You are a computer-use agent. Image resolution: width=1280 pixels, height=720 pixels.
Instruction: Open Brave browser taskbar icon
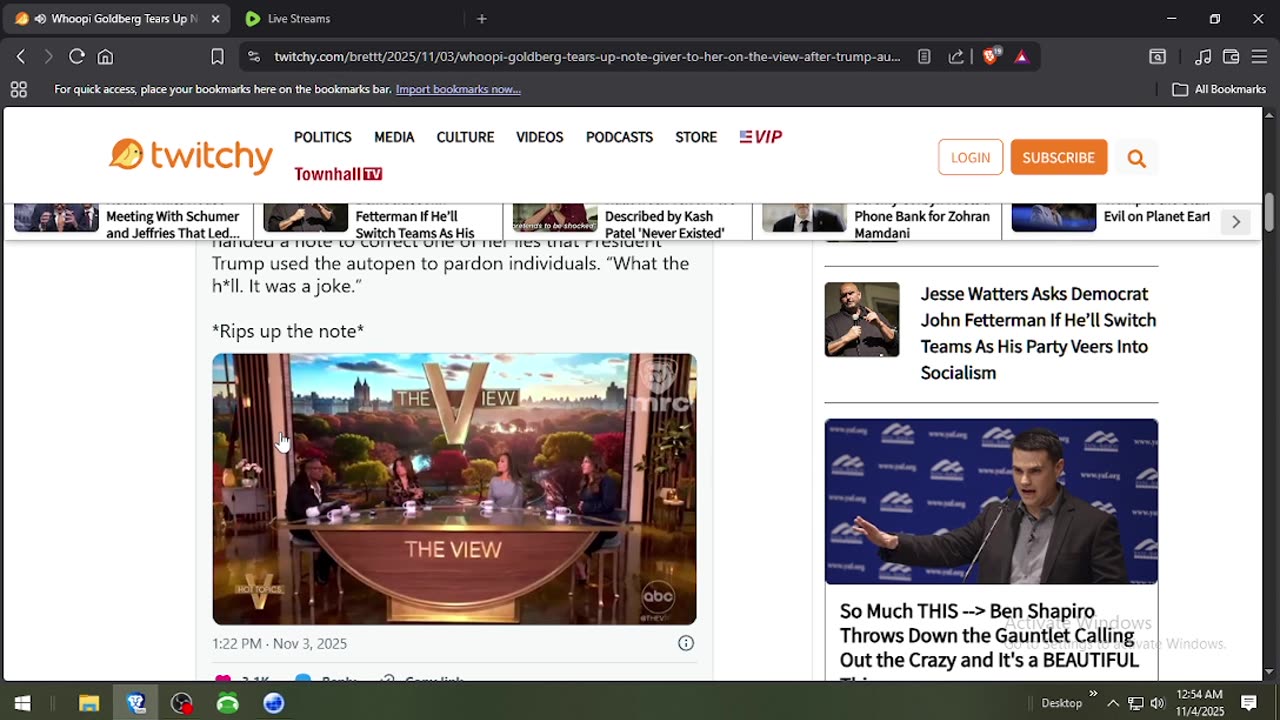point(136,703)
